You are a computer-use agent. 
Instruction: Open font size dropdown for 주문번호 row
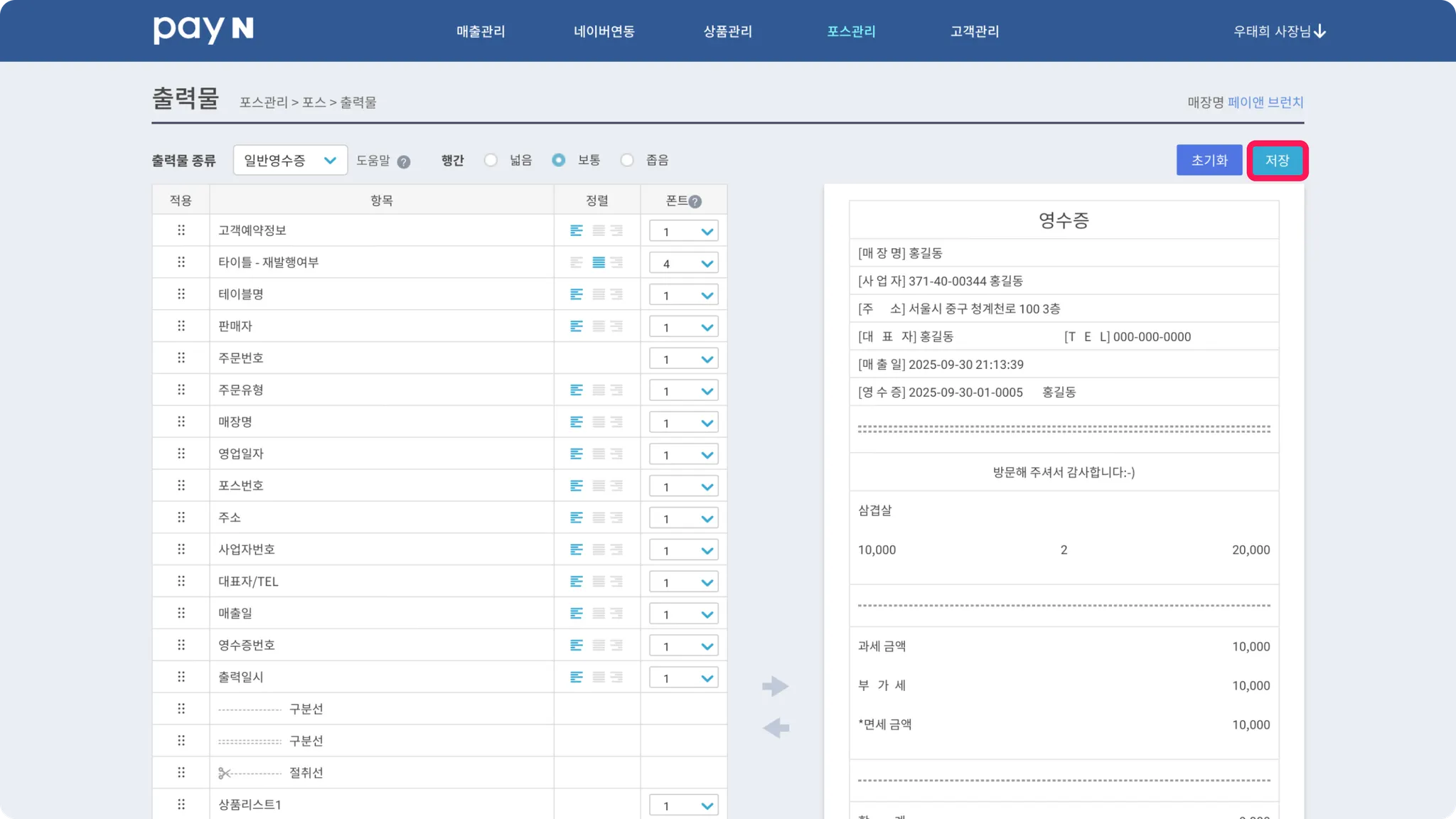tap(683, 359)
